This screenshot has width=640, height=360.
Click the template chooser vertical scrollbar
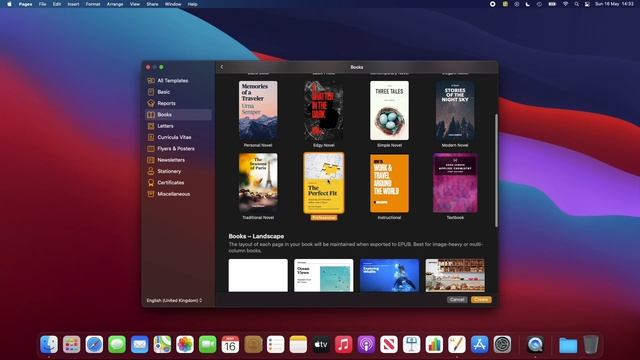[x=496, y=170]
